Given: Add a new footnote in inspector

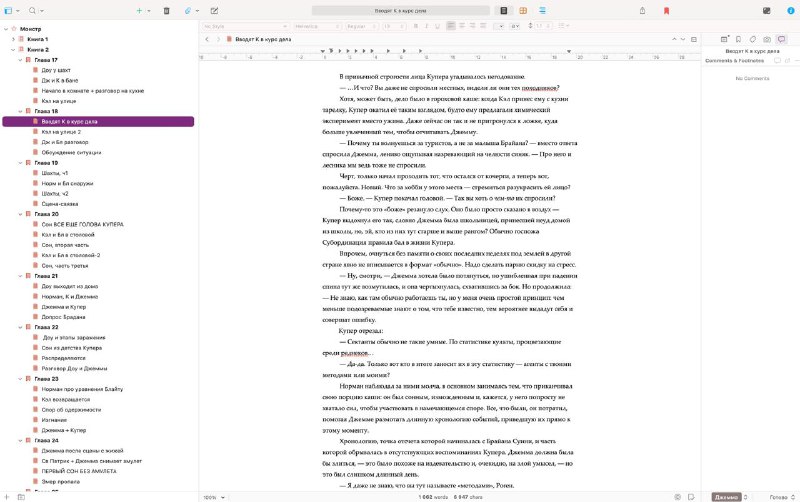Looking at the screenshot, I should pyautogui.click(x=787, y=61).
